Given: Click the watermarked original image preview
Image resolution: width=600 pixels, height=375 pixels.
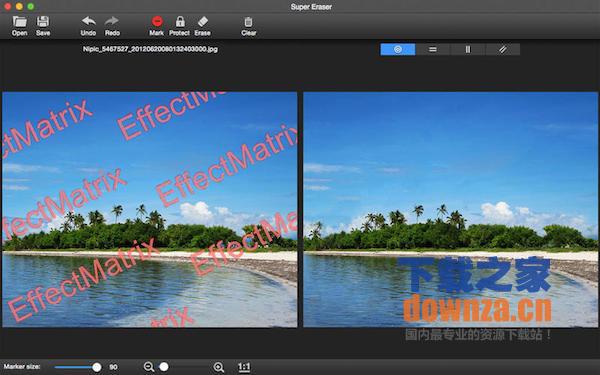Looking at the screenshot, I should (x=150, y=209).
